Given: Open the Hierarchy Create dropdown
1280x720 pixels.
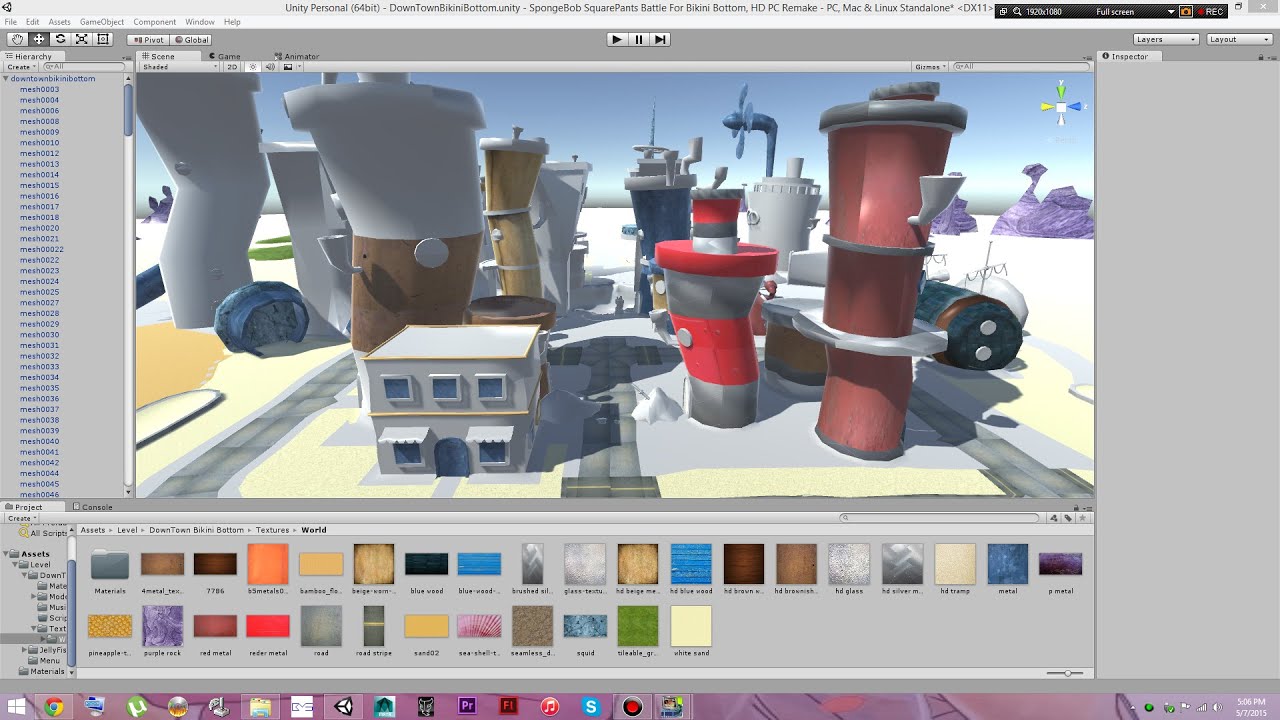Looking at the screenshot, I should pos(21,67).
